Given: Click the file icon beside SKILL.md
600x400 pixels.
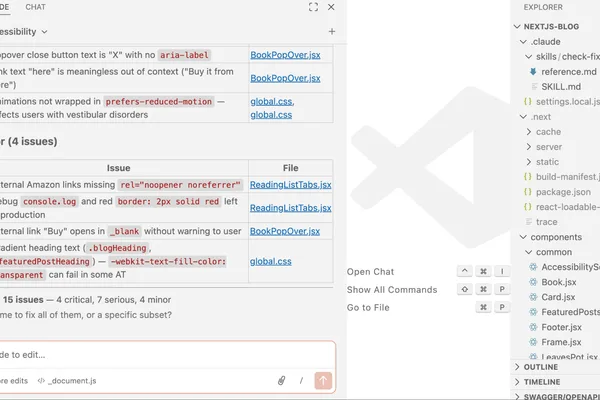Looking at the screenshot, I should coord(534,87).
